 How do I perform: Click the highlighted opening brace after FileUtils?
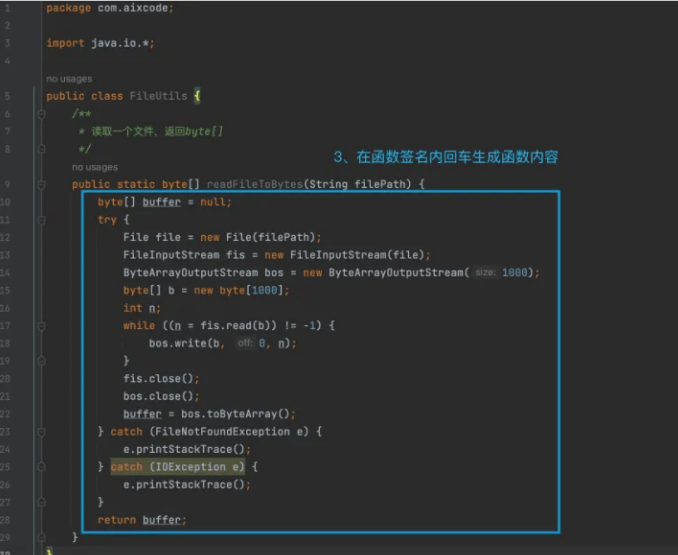coord(197,96)
